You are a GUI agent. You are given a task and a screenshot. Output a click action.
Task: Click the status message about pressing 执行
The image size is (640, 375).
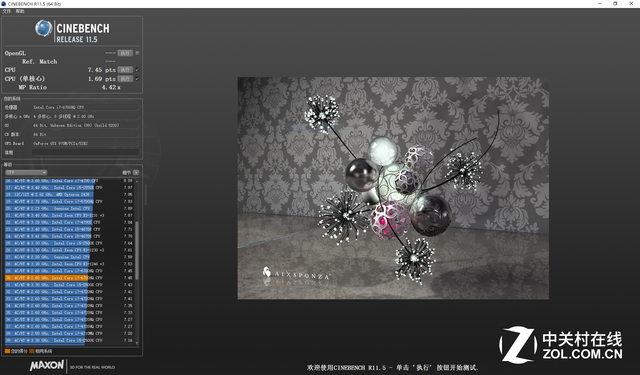click(392, 368)
